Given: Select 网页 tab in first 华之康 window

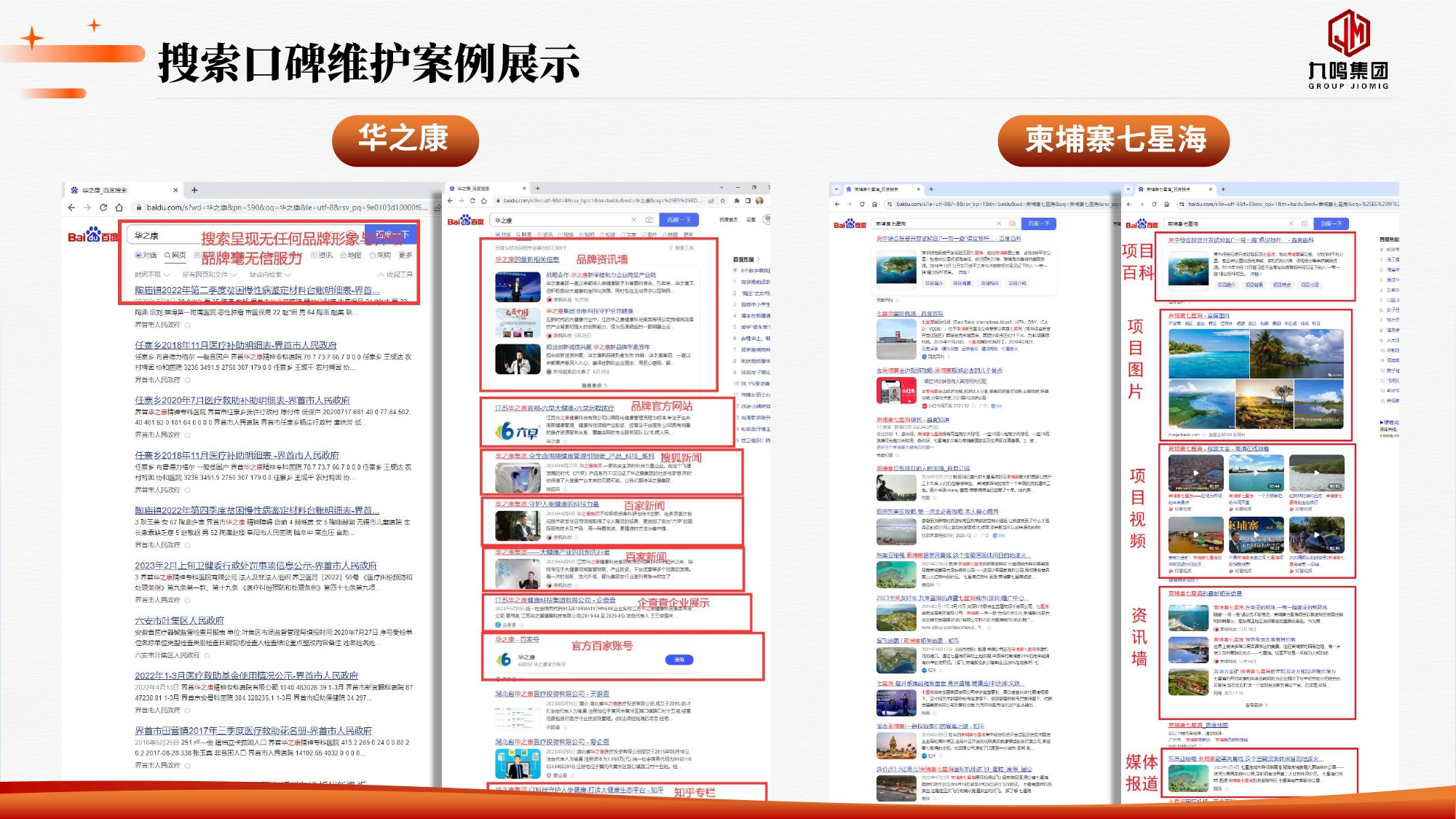Looking at the screenshot, I should tap(175, 256).
